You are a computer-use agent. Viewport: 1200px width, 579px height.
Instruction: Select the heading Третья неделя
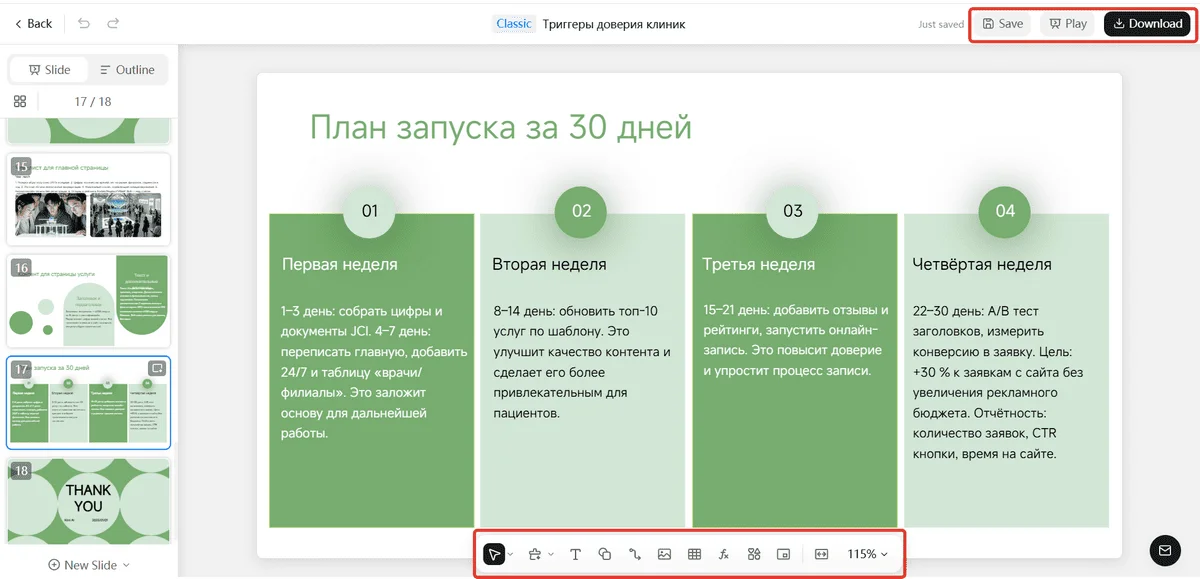tap(758, 265)
